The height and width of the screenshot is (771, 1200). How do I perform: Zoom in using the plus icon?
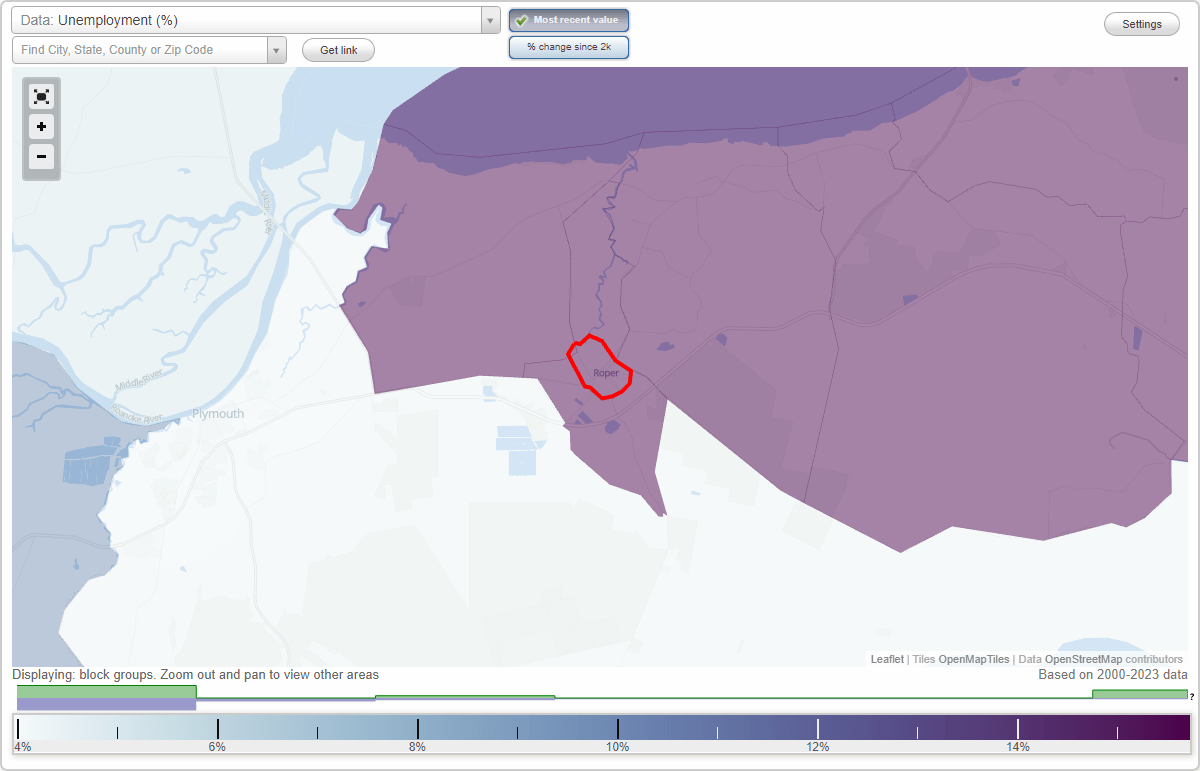tap(41, 127)
